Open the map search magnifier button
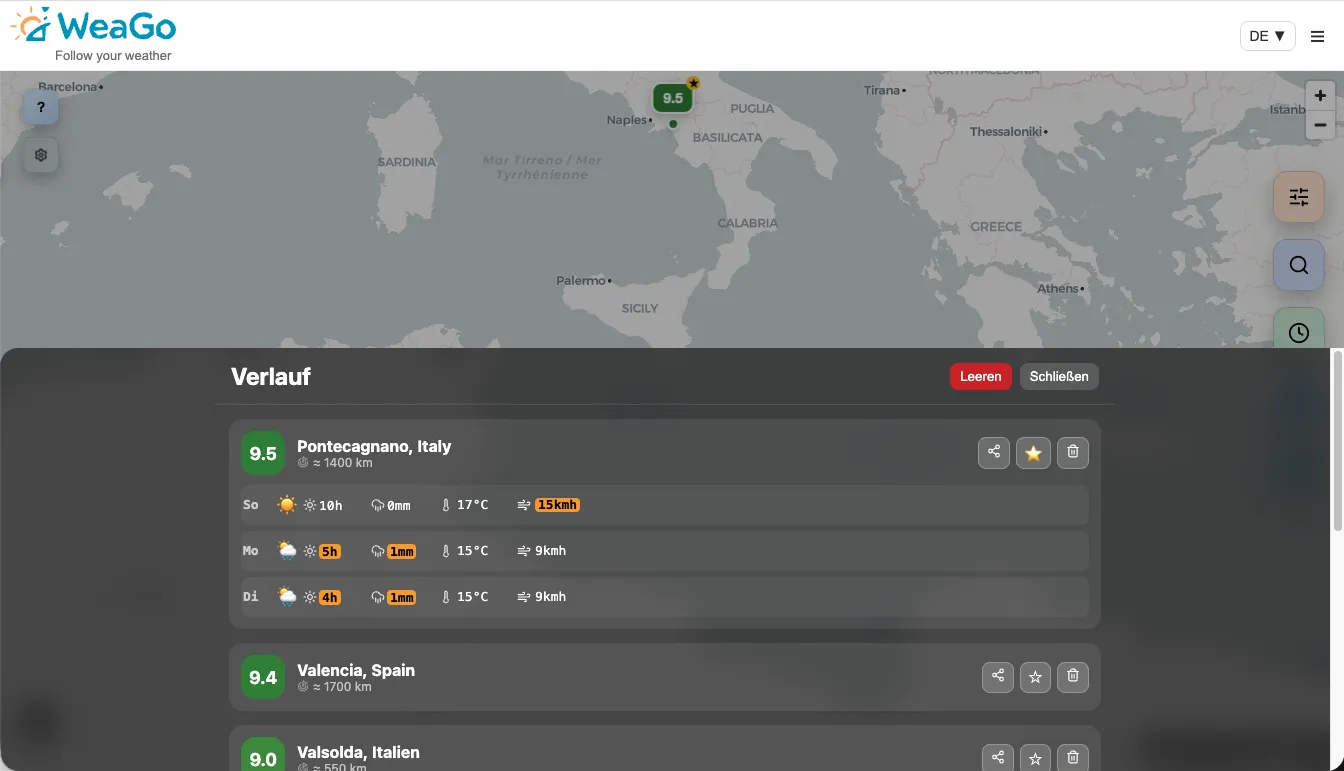Image resolution: width=1344 pixels, height=771 pixels. coord(1298,265)
